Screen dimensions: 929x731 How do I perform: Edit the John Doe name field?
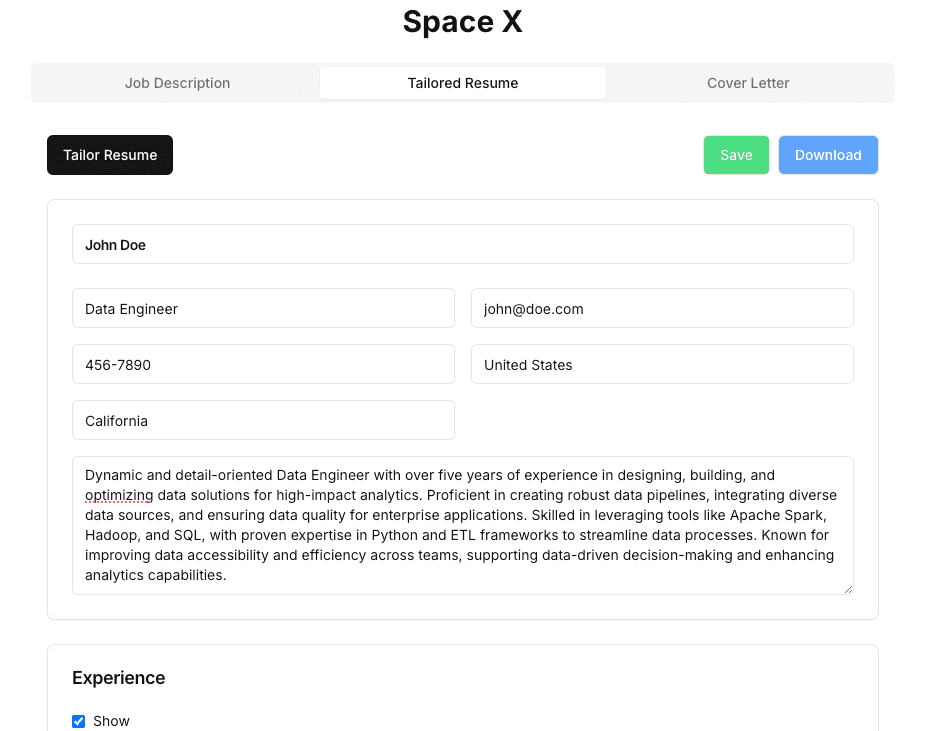click(463, 244)
